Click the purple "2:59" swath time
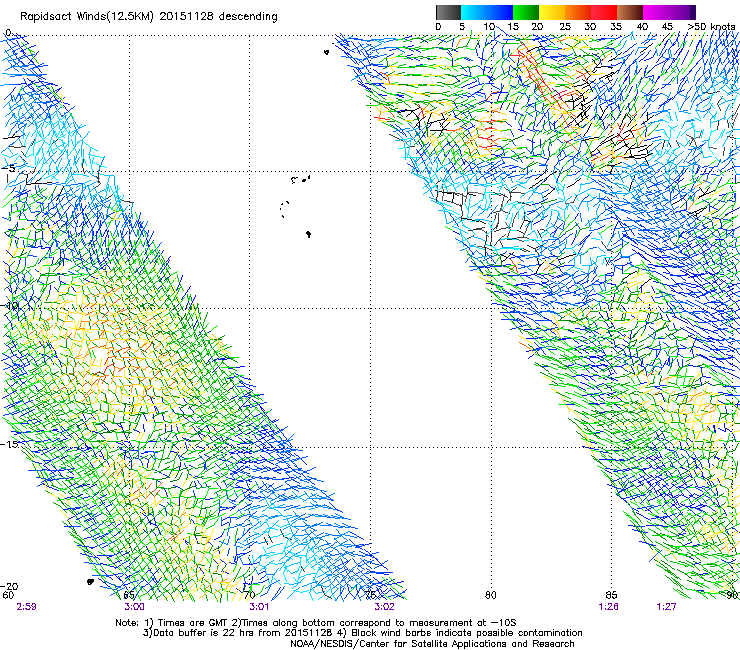This screenshot has height=650, width=740. [26, 607]
